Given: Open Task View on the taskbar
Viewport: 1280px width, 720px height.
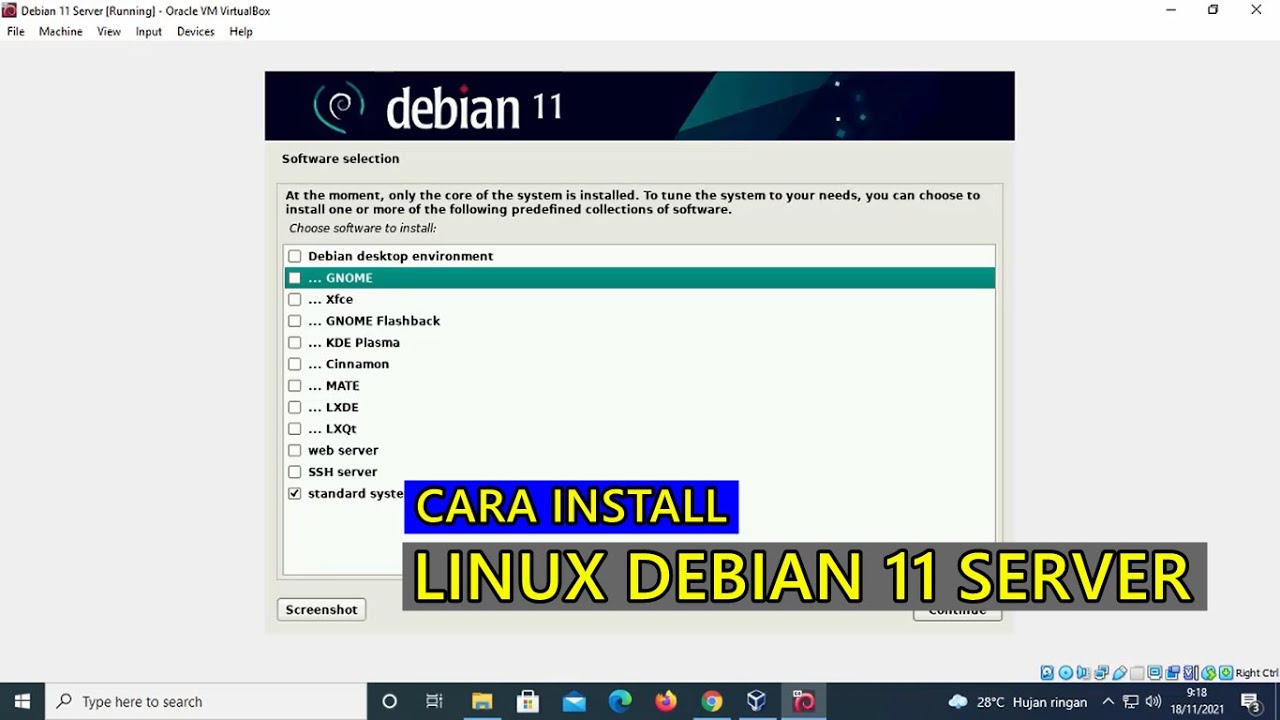Looking at the screenshot, I should [x=434, y=701].
